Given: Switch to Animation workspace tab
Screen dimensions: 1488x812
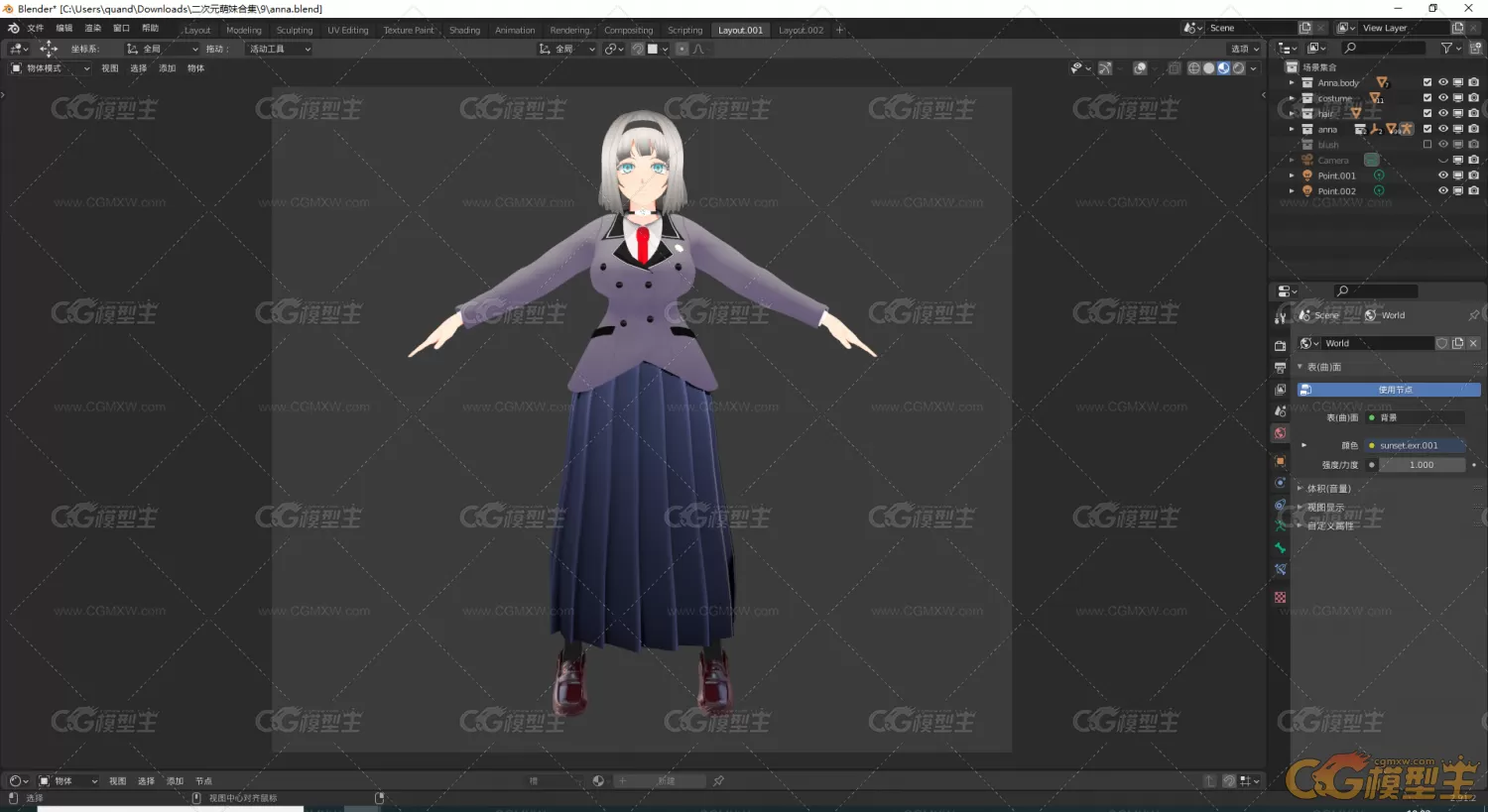Looking at the screenshot, I should (x=515, y=30).
